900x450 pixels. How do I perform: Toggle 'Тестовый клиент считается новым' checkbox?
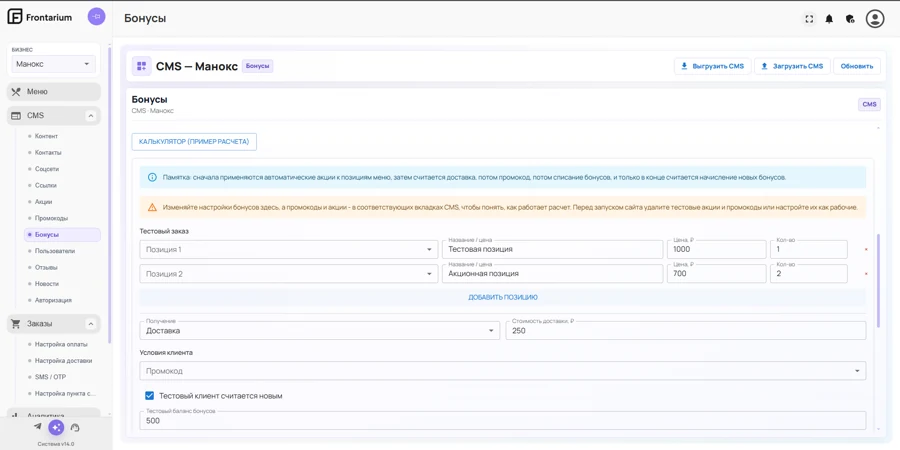150,395
